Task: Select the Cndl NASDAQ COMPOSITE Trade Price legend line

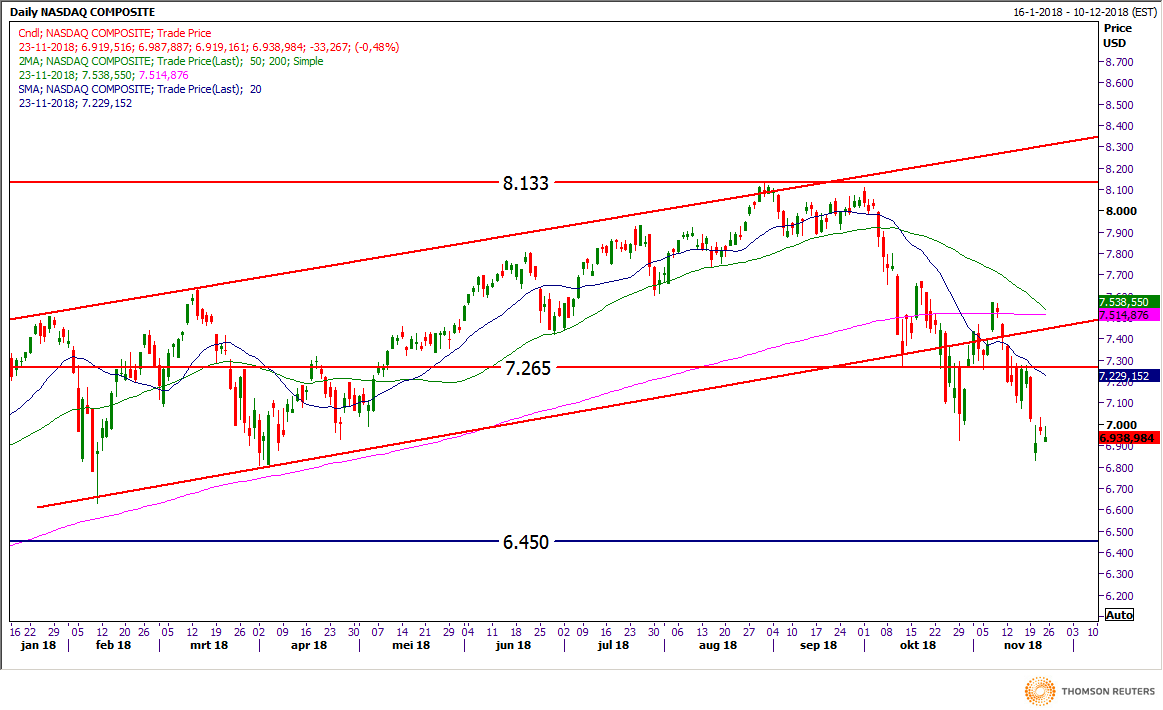Action: coord(115,33)
